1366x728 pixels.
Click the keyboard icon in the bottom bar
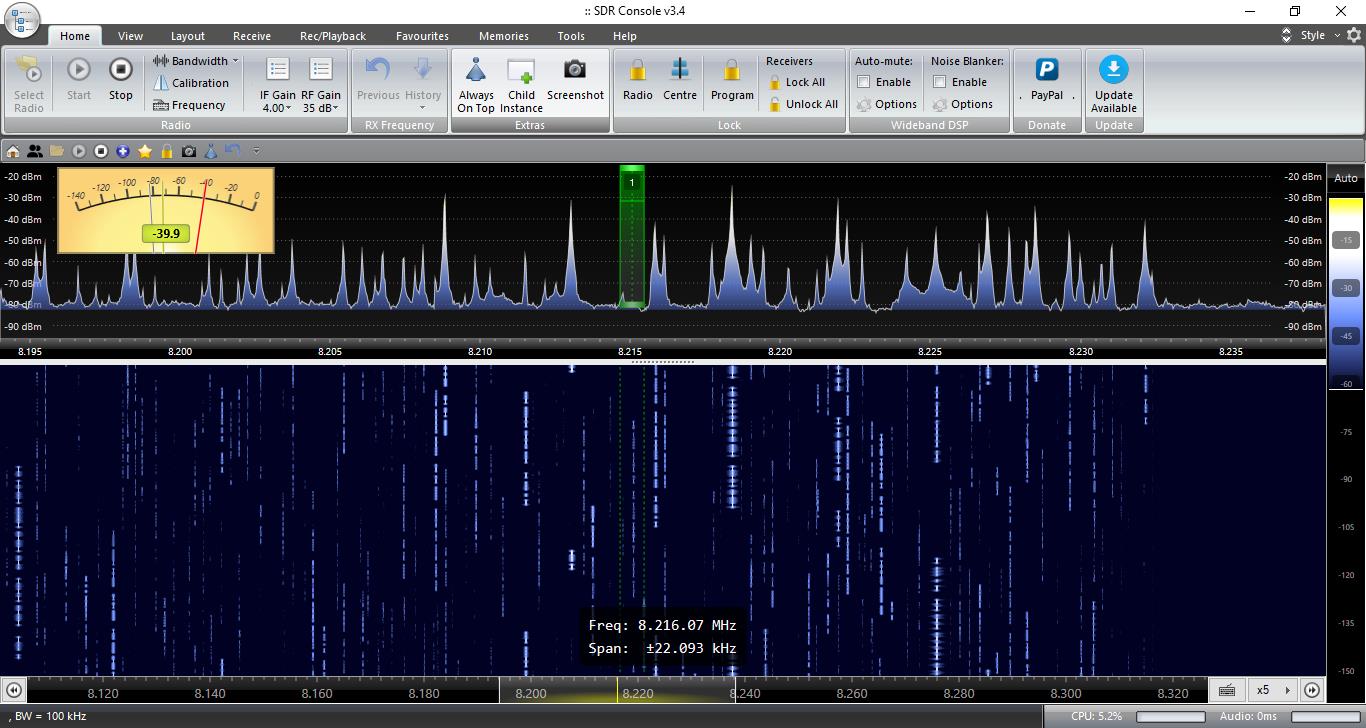click(1227, 690)
